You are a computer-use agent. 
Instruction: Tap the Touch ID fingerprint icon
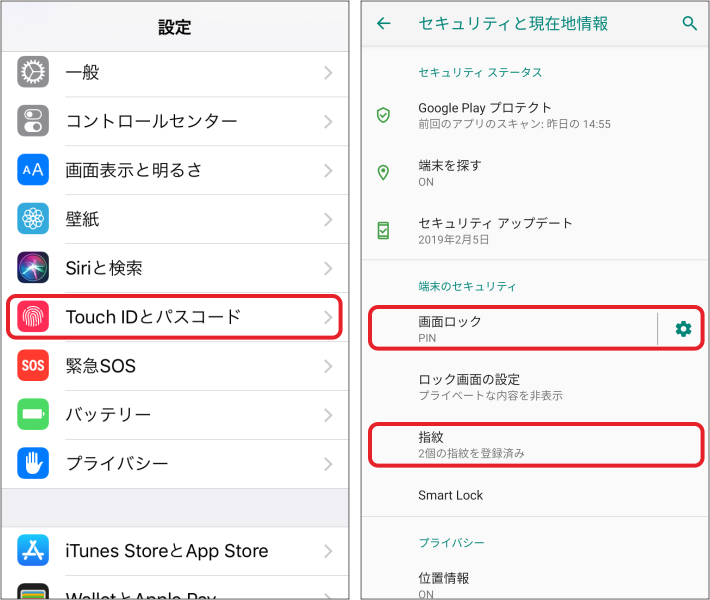33,317
